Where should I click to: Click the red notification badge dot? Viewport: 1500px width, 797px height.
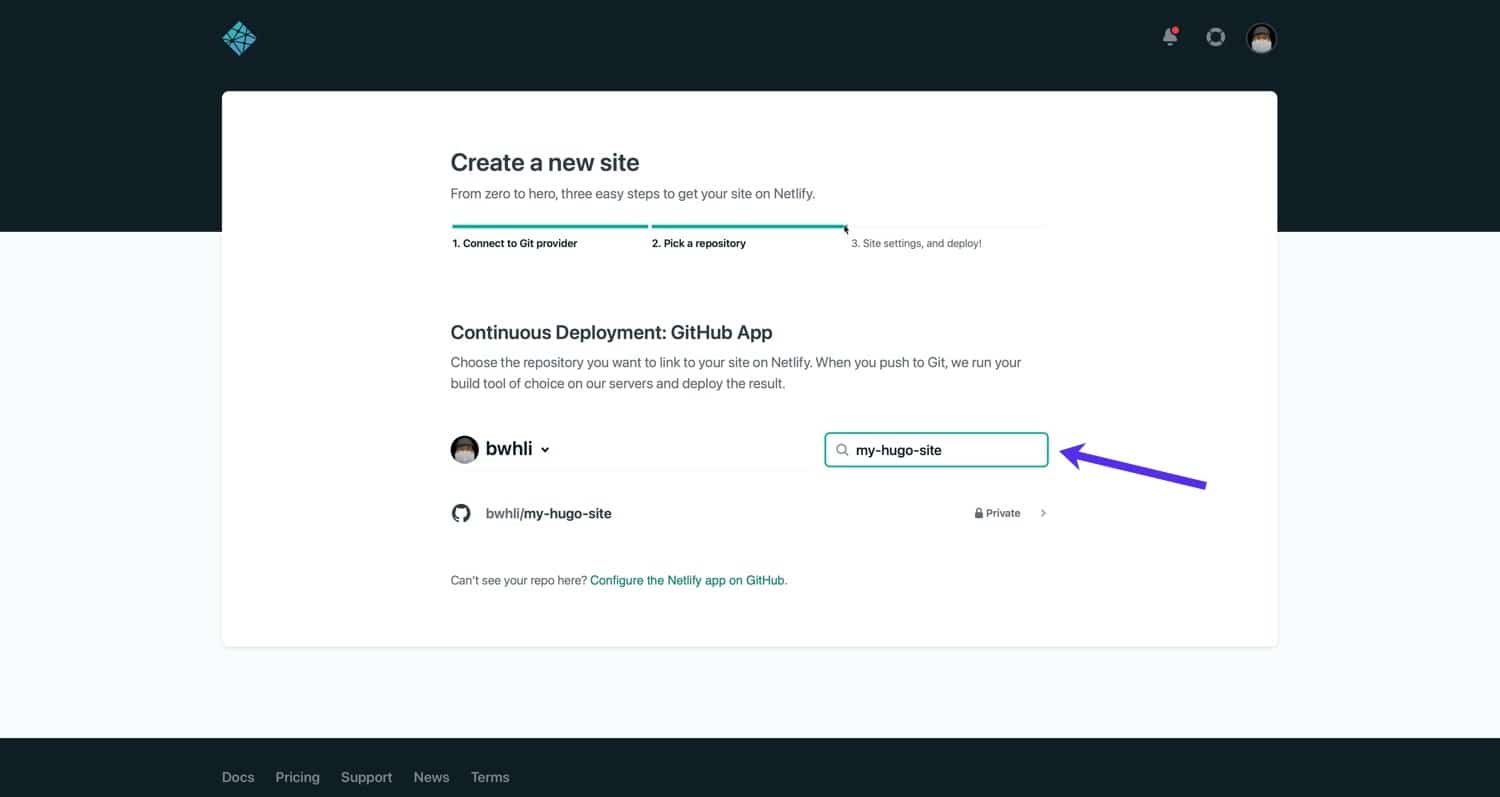click(x=1177, y=29)
